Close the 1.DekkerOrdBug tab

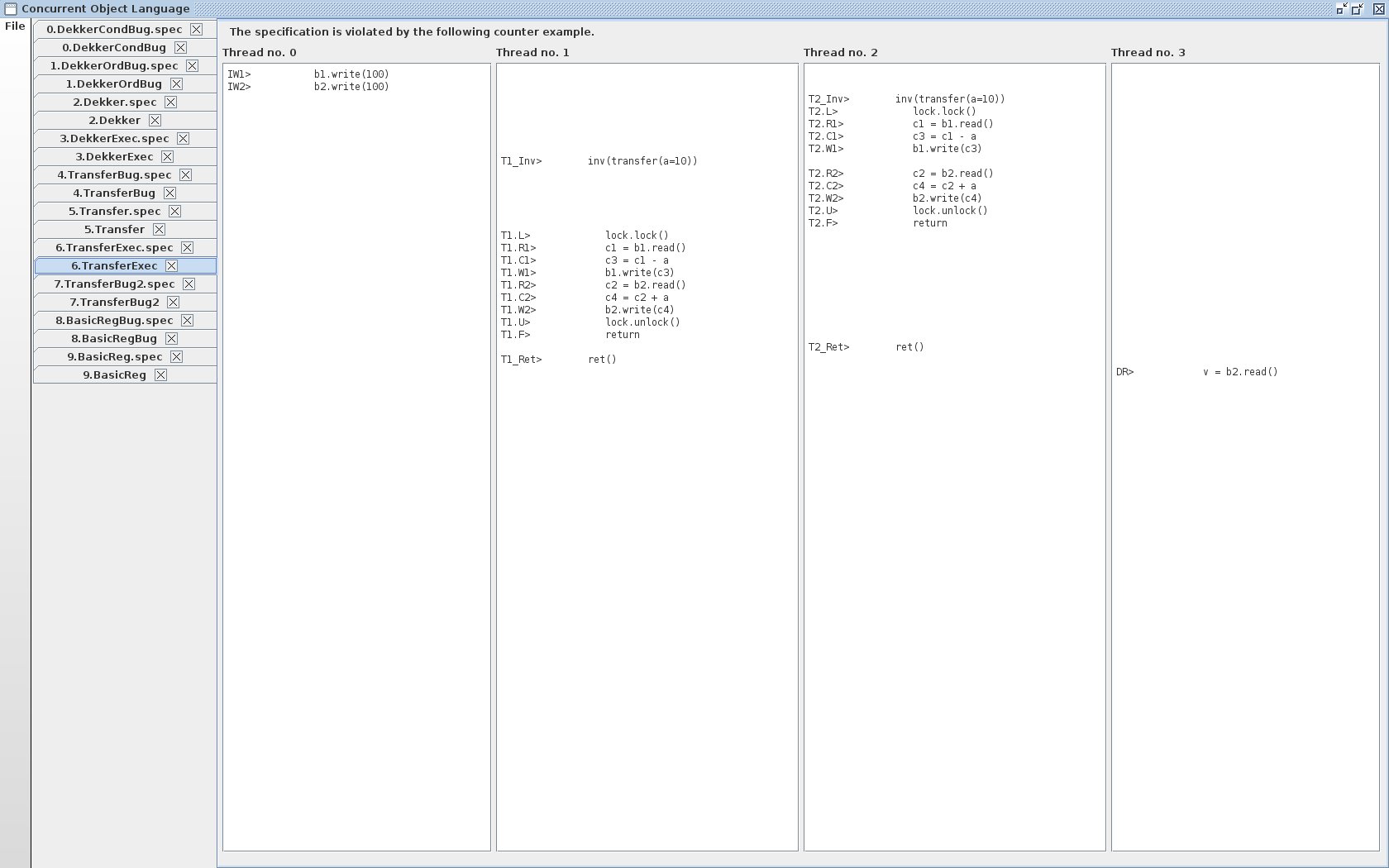point(176,83)
